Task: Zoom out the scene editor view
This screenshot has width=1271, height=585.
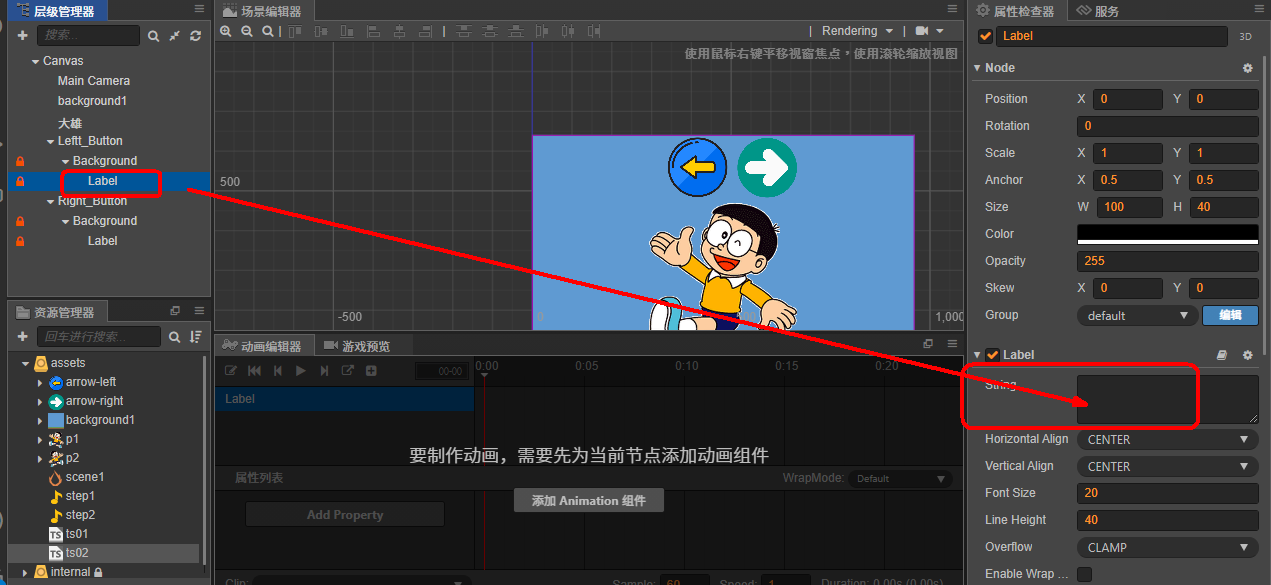Action: pyautogui.click(x=247, y=31)
